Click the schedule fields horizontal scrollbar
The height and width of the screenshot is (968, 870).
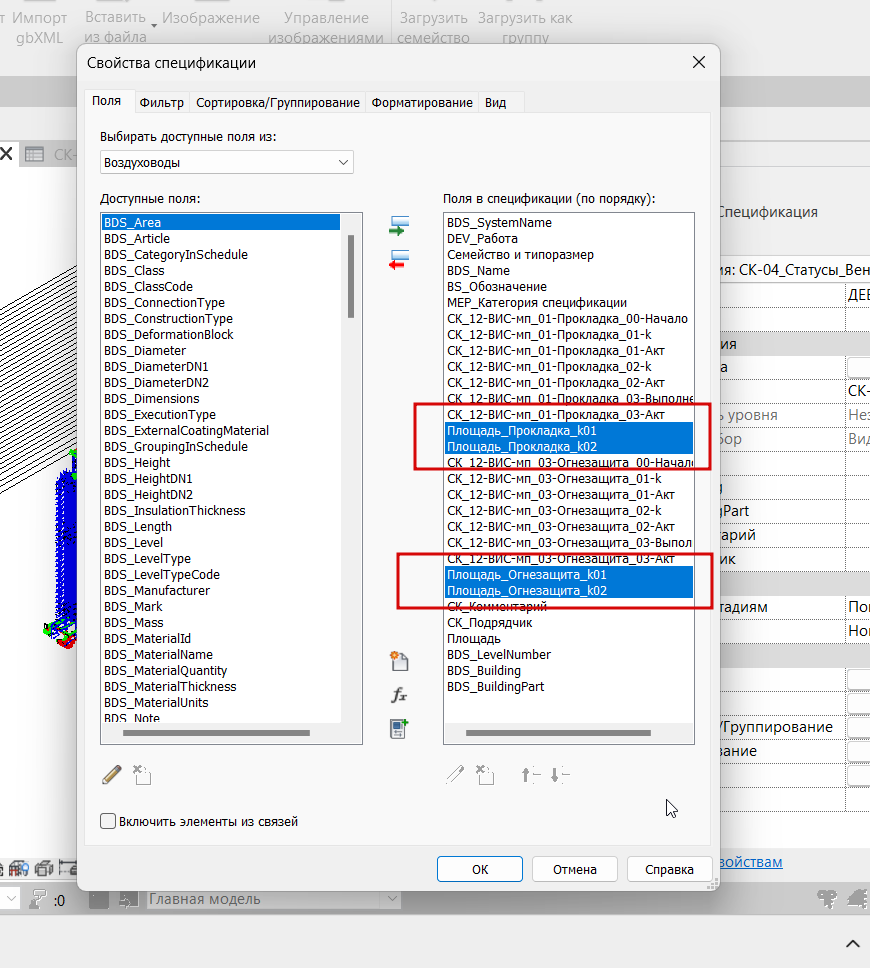(x=558, y=733)
